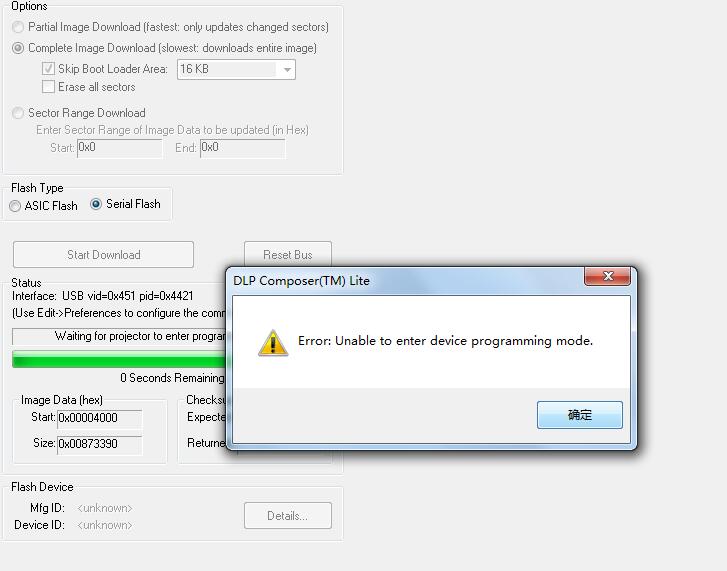727x571 pixels.
Task: Close the DLP Composer Lite error dialog
Action: 607,277
